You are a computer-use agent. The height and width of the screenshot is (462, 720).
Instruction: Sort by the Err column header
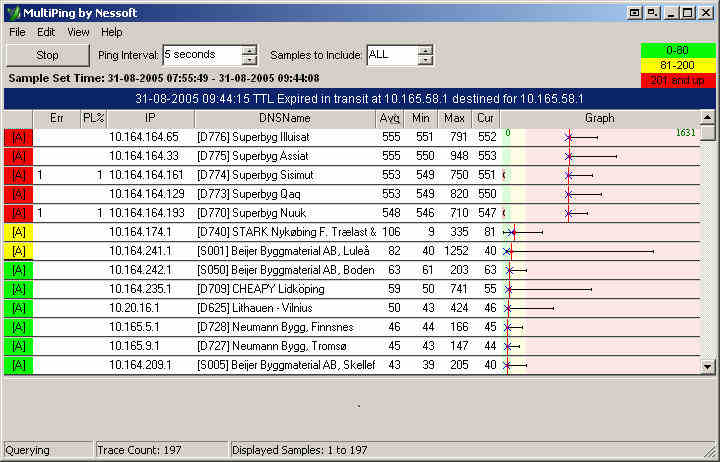point(56,118)
